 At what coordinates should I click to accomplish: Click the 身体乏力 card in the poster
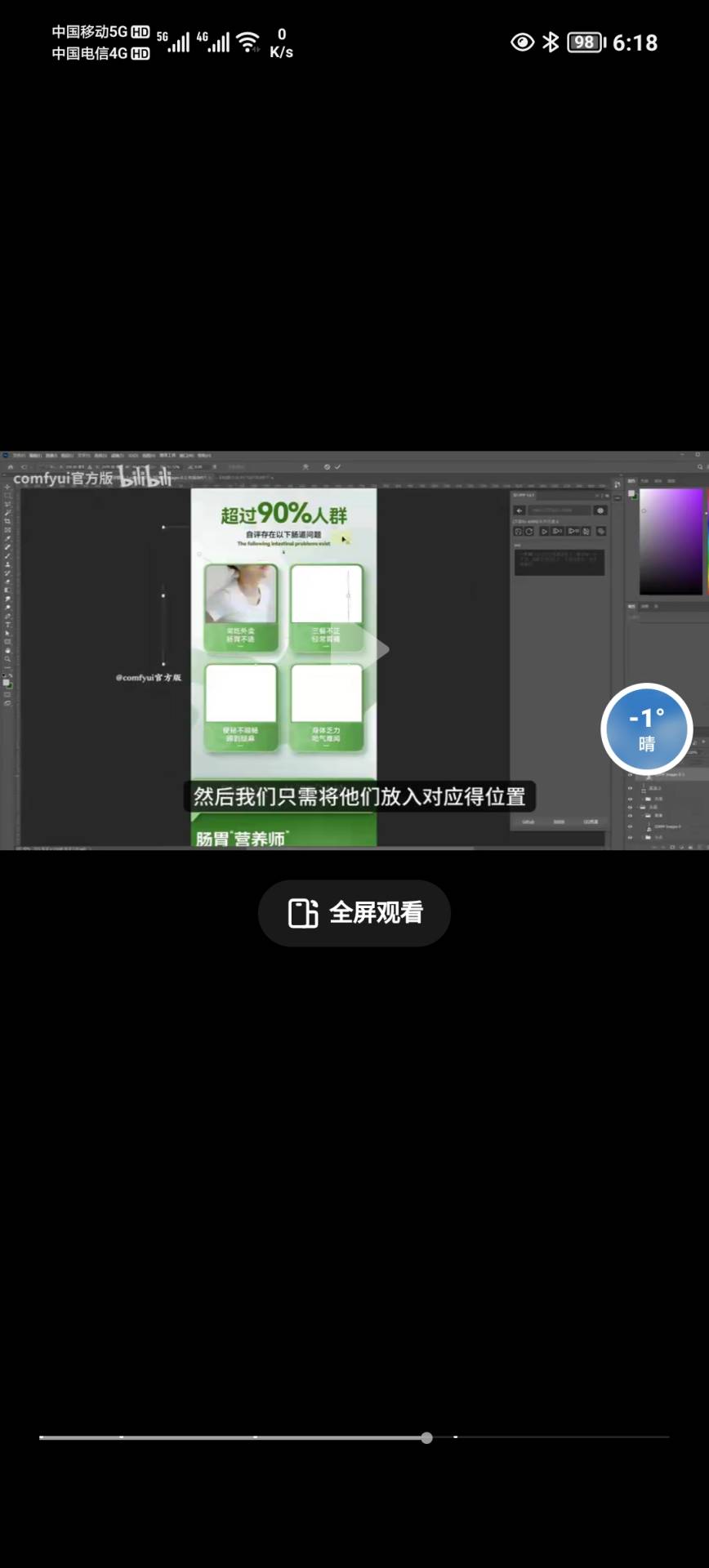point(326,706)
